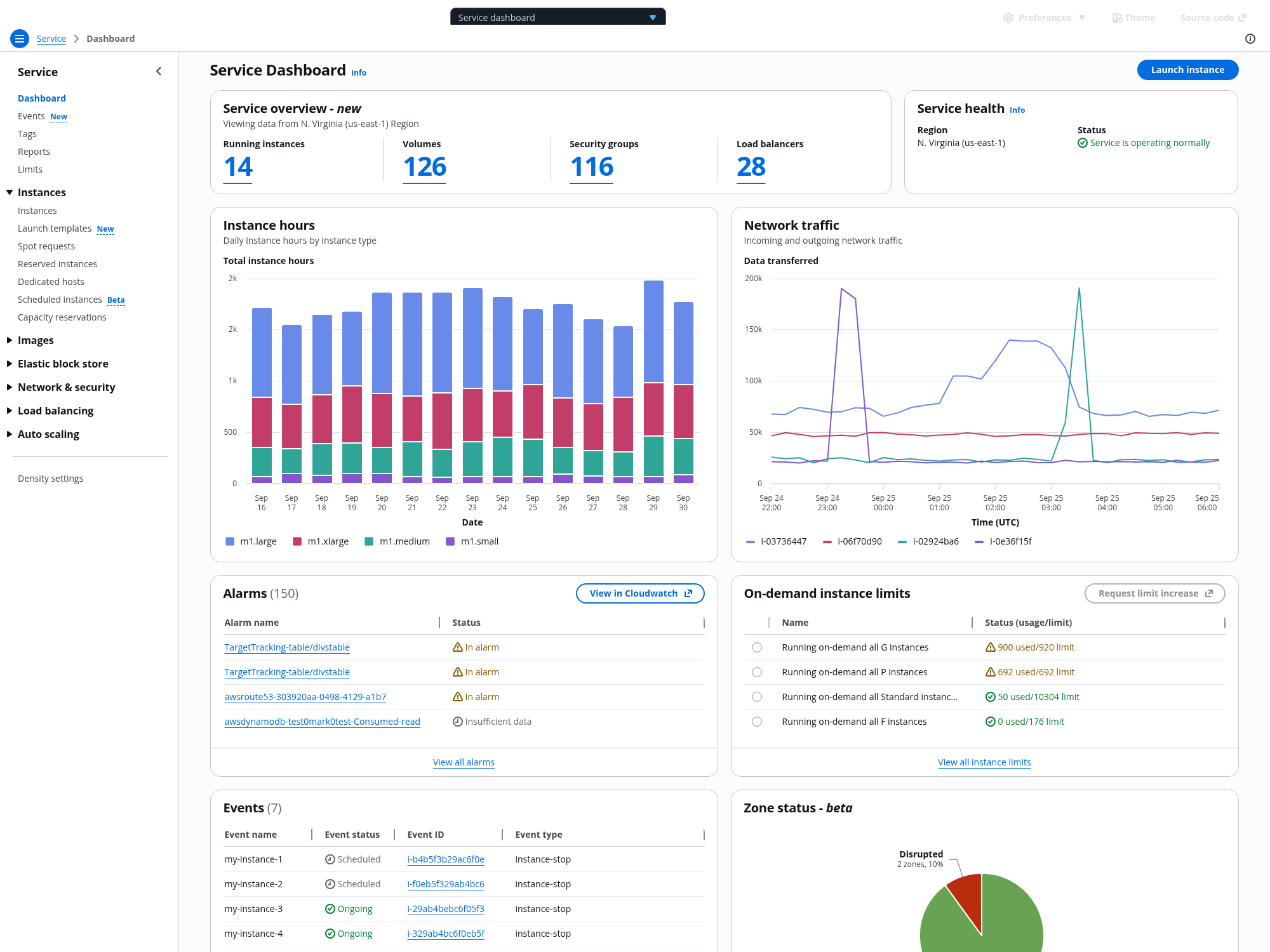Click warning icon beside 900 used/920 limit
The image size is (1270, 952).
(x=990, y=647)
